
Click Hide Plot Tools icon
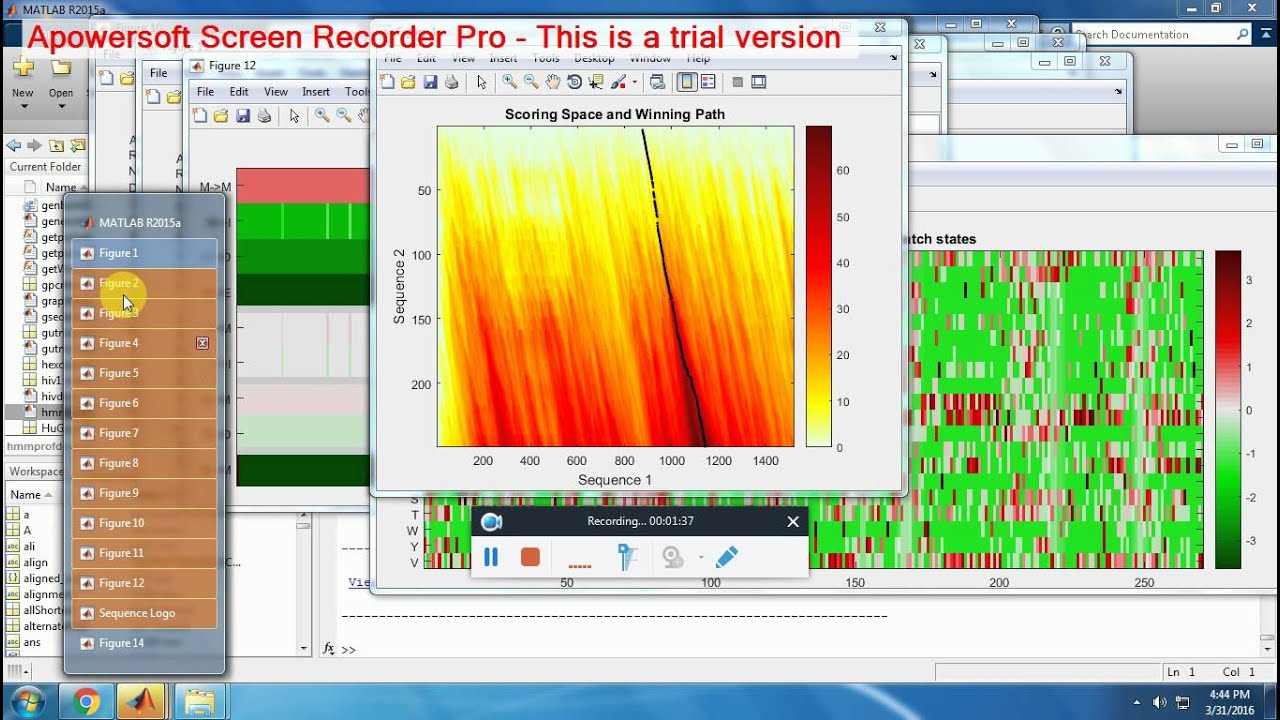tap(738, 82)
